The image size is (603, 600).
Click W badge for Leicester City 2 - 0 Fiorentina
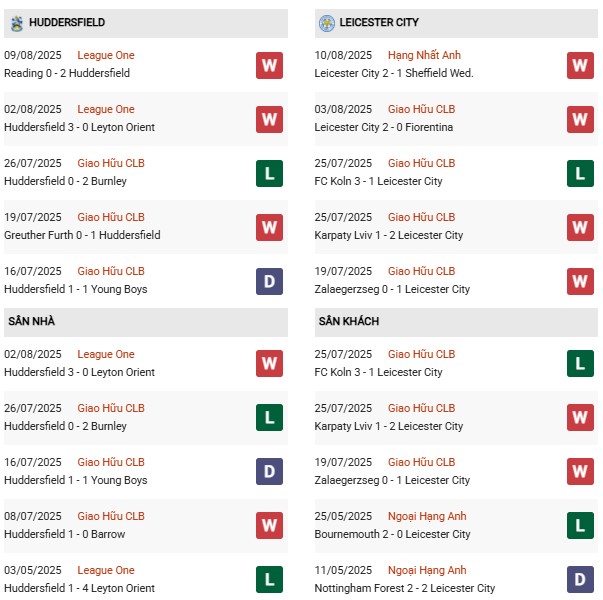coord(580,119)
